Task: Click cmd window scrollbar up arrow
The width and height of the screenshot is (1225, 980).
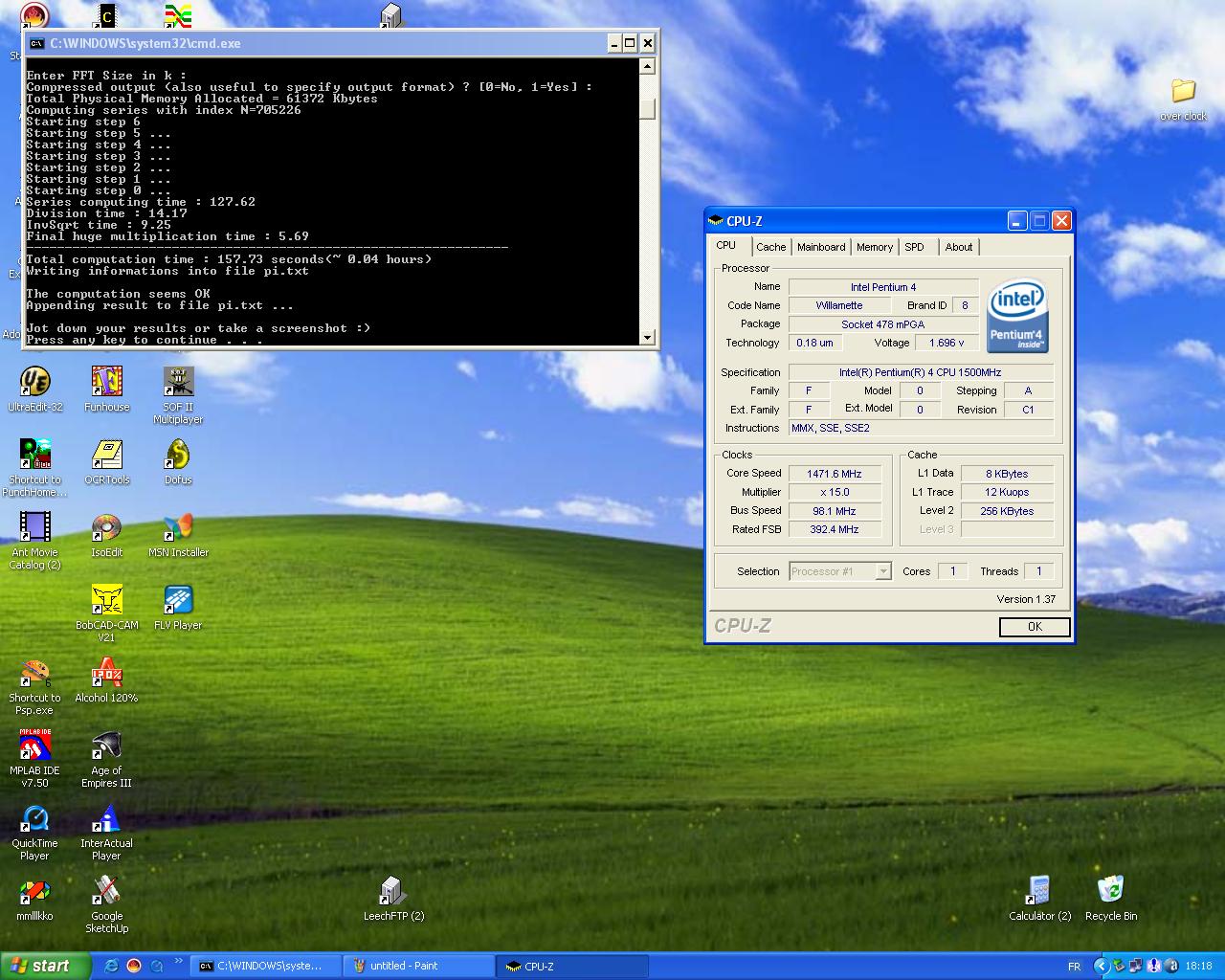Action: click(648, 66)
